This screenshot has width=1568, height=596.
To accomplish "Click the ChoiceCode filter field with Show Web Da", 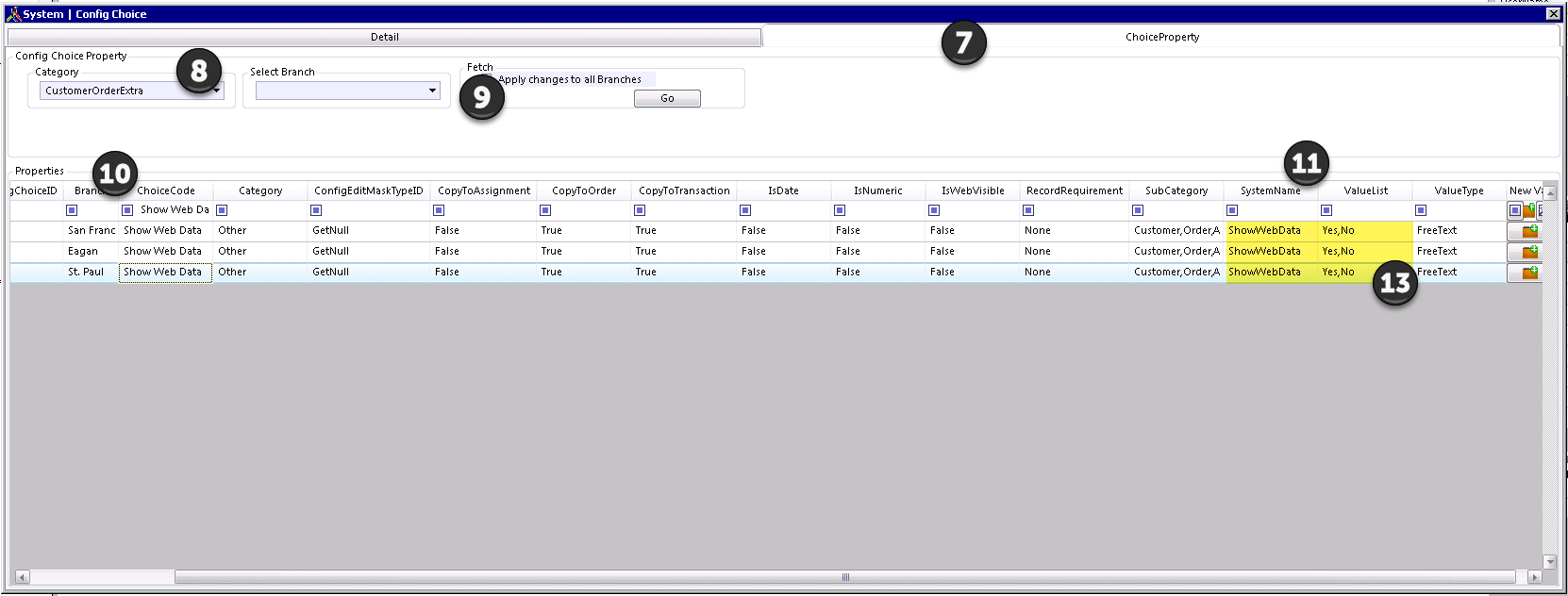I will 175,210.
